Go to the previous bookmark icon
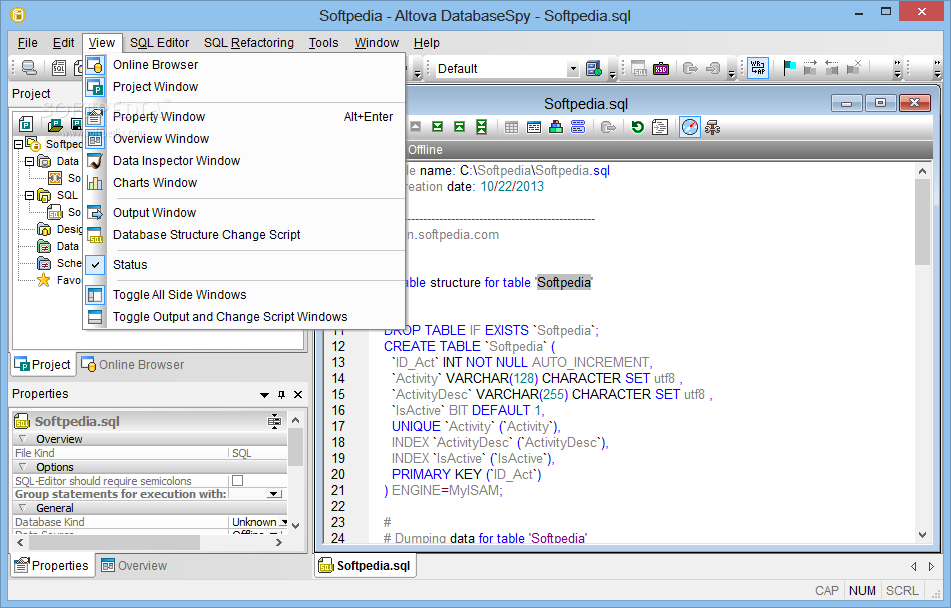This screenshot has width=951, height=608. 832,68
